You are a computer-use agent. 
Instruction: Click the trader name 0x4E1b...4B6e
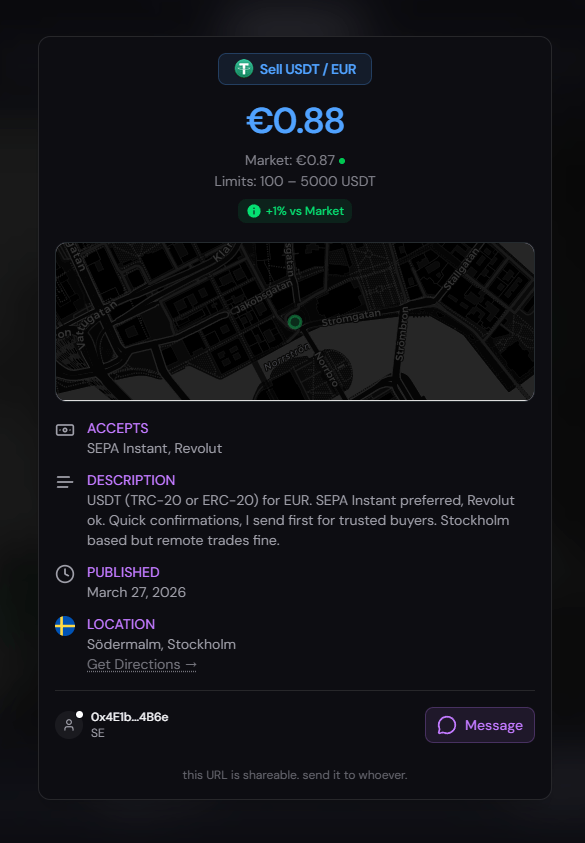127,717
